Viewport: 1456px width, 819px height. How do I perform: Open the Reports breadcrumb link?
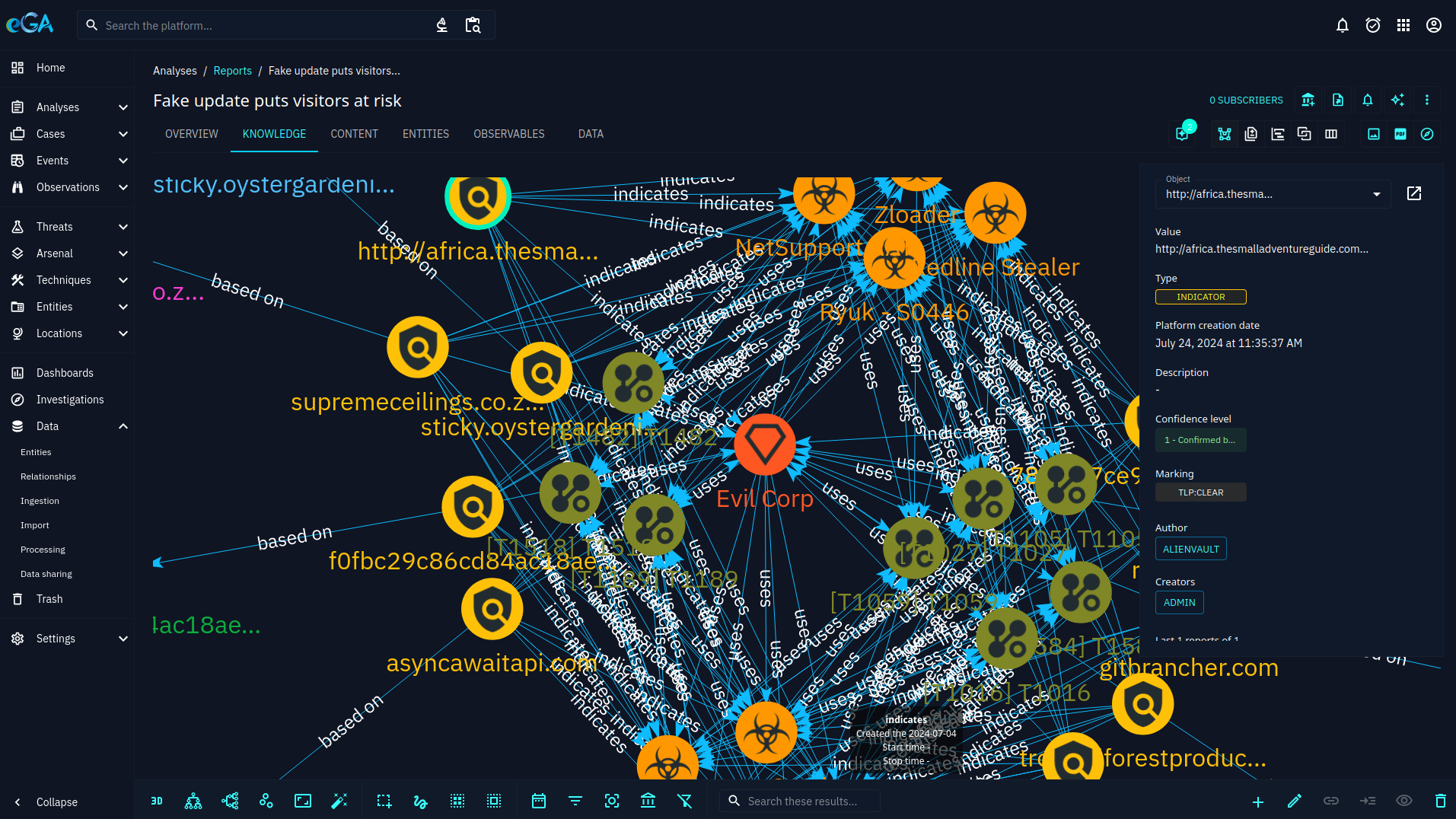232,70
